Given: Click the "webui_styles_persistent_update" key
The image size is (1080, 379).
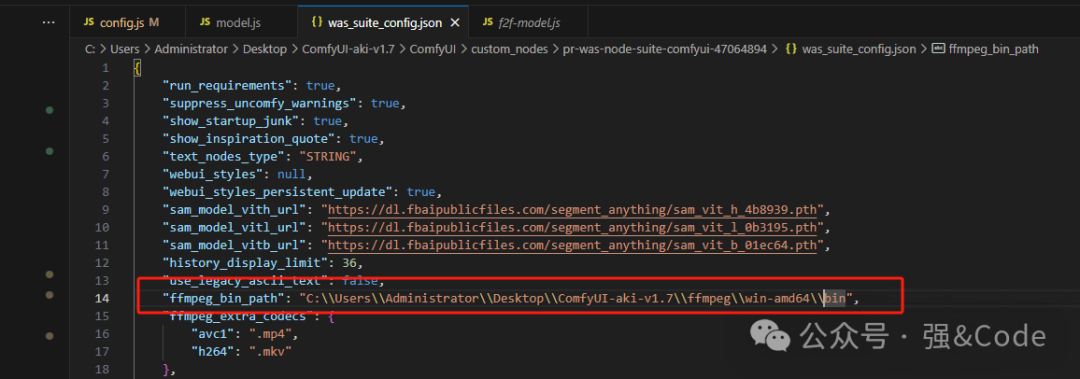Looking at the screenshot, I should click(278, 192).
